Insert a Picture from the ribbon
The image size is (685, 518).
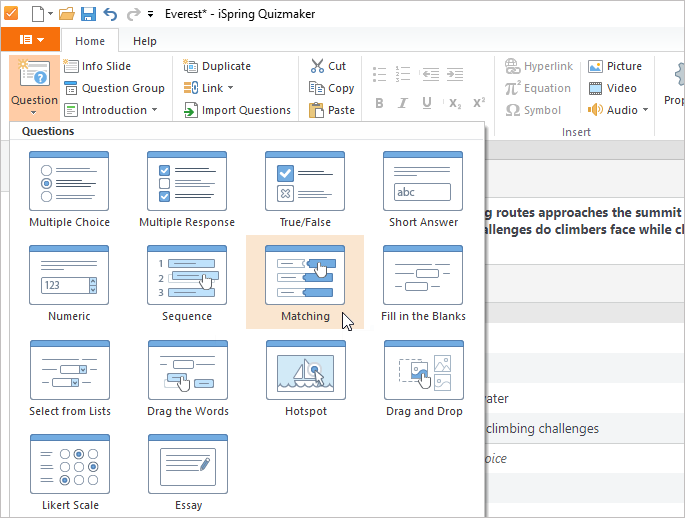[615, 66]
